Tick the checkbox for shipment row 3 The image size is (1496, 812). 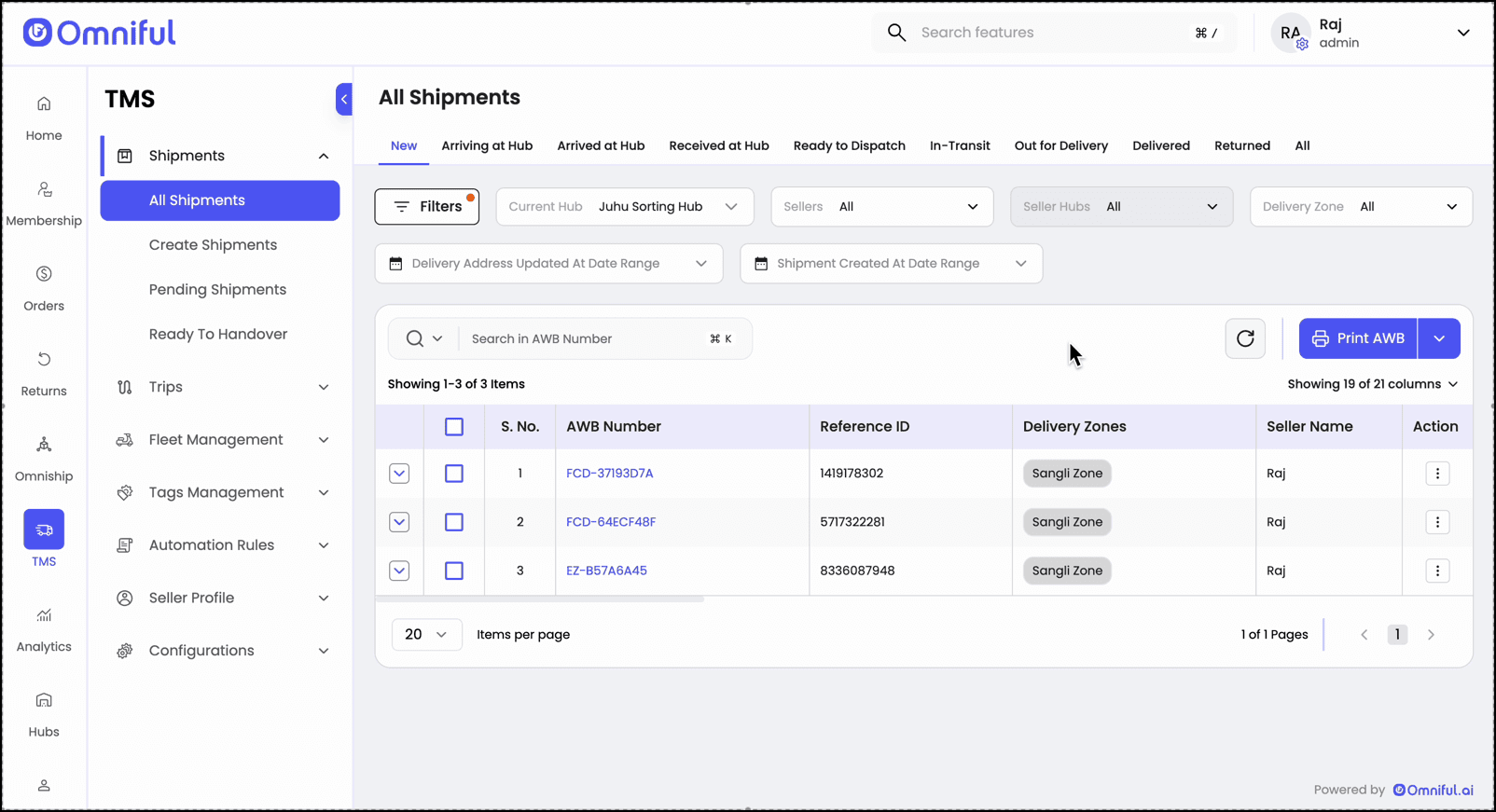click(454, 571)
